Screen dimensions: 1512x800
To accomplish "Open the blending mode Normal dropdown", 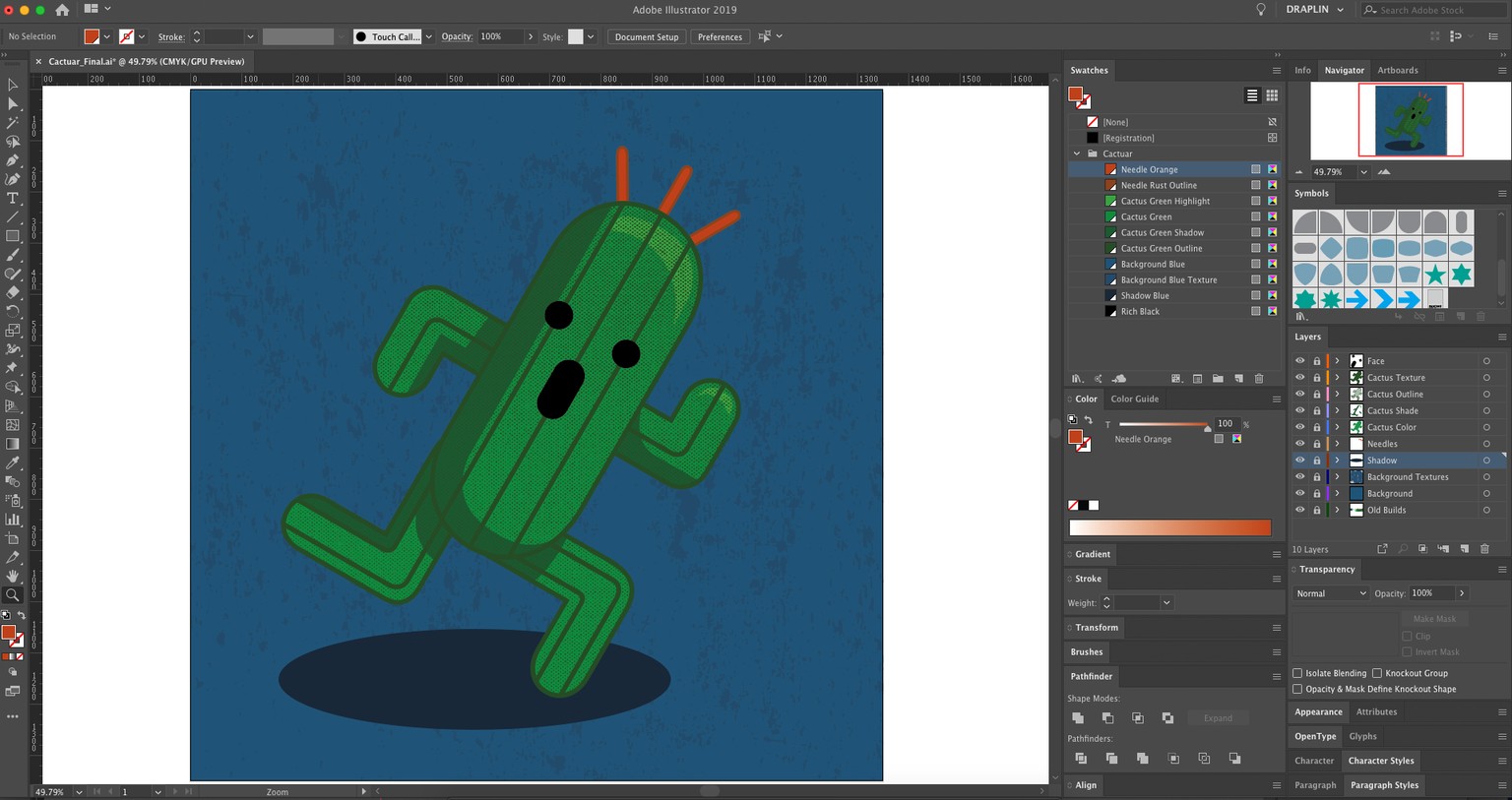I will (x=1331, y=593).
